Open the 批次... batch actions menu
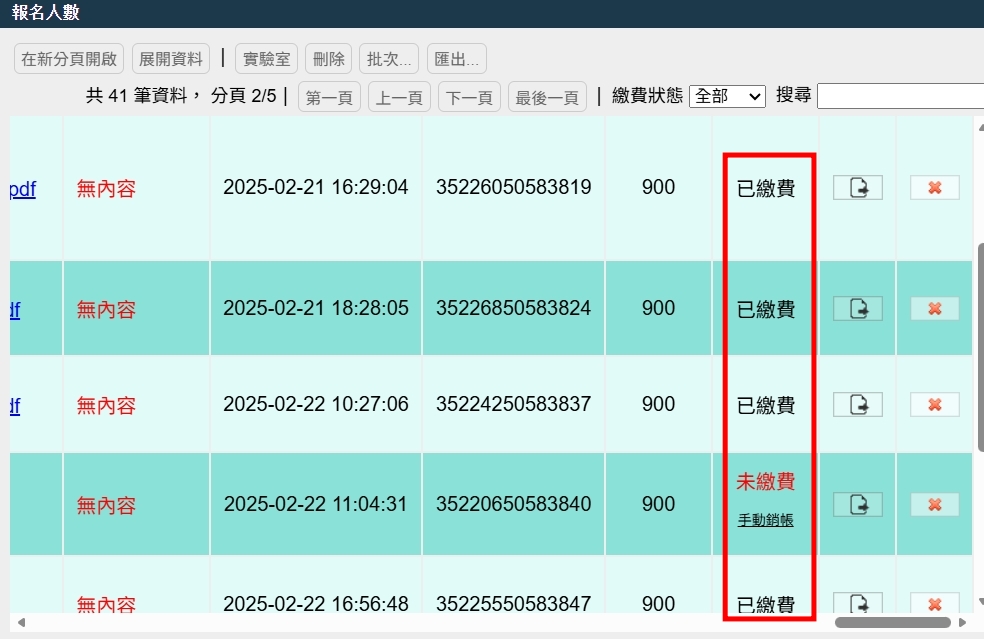The image size is (984, 639). point(388,58)
